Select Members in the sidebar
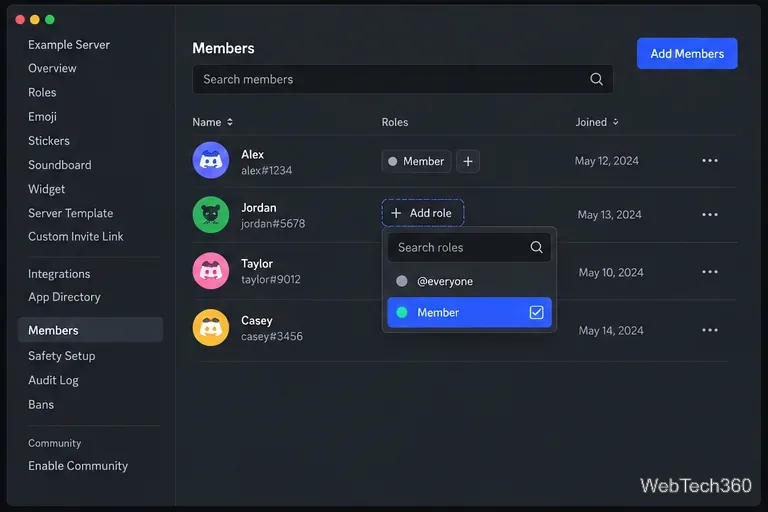The height and width of the screenshot is (512, 768). pos(91,330)
